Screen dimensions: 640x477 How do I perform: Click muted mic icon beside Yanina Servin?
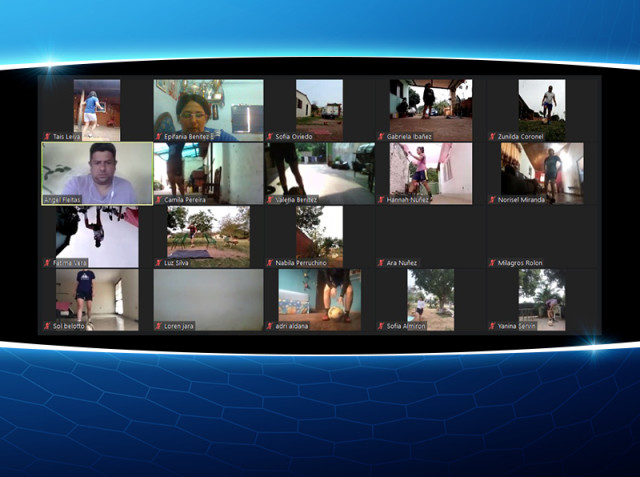(492, 326)
